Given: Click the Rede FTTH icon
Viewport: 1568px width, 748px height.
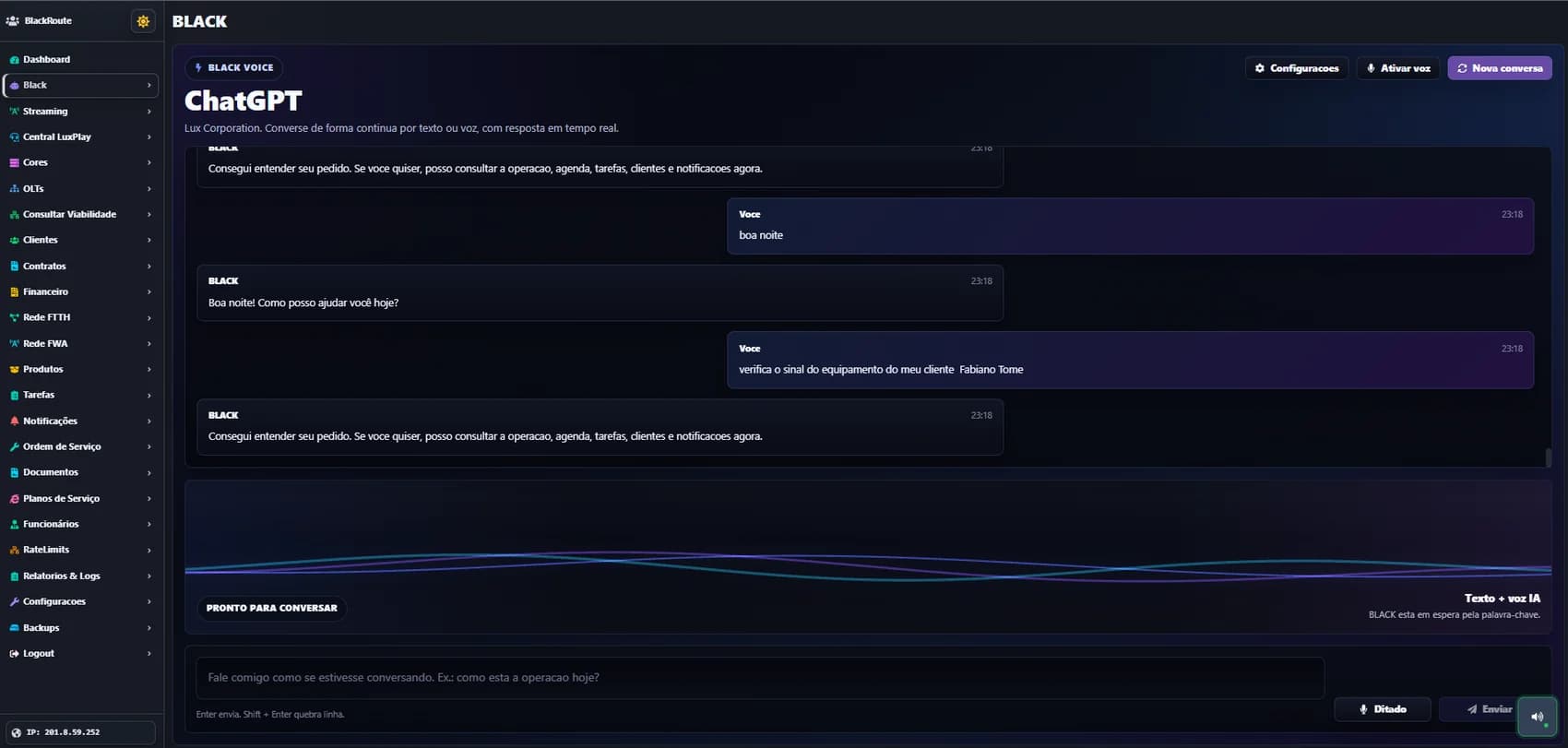Looking at the screenshot, I should click(14, 318).
